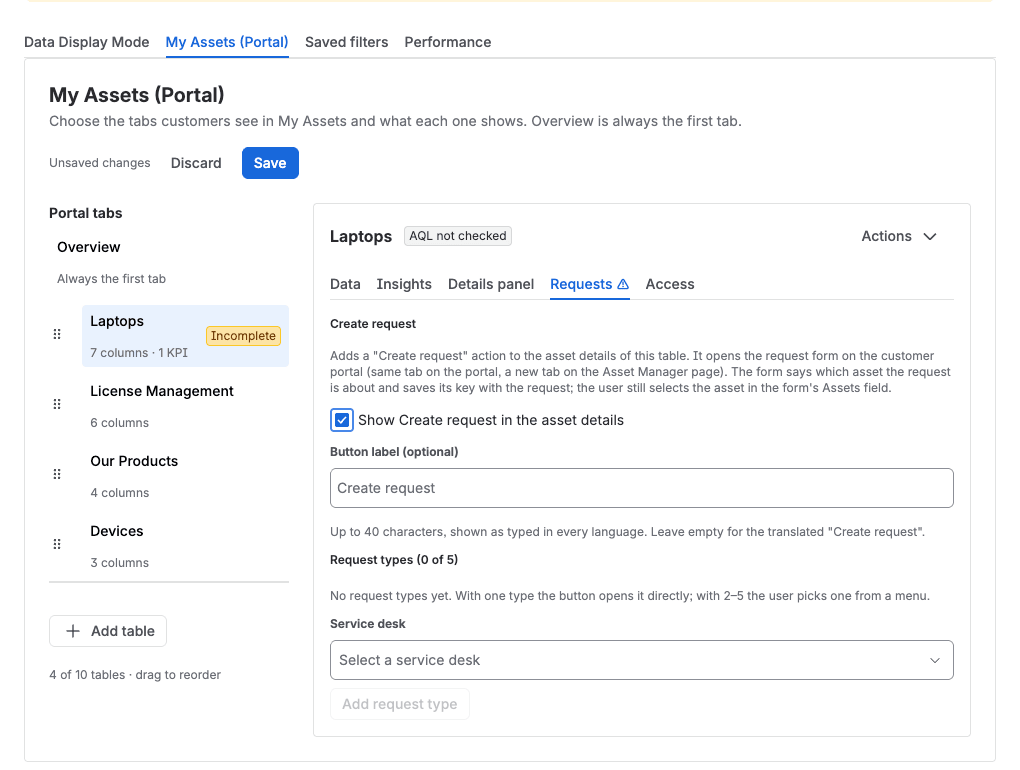Screen dimensions: 1020x770
Task: Open the Saved filters tab
Action: coord(347,42)
